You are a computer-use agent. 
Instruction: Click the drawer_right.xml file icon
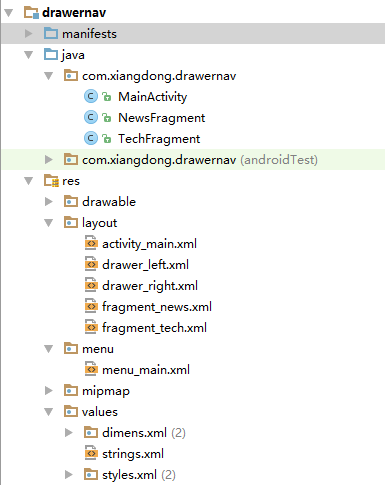point(91,285)
